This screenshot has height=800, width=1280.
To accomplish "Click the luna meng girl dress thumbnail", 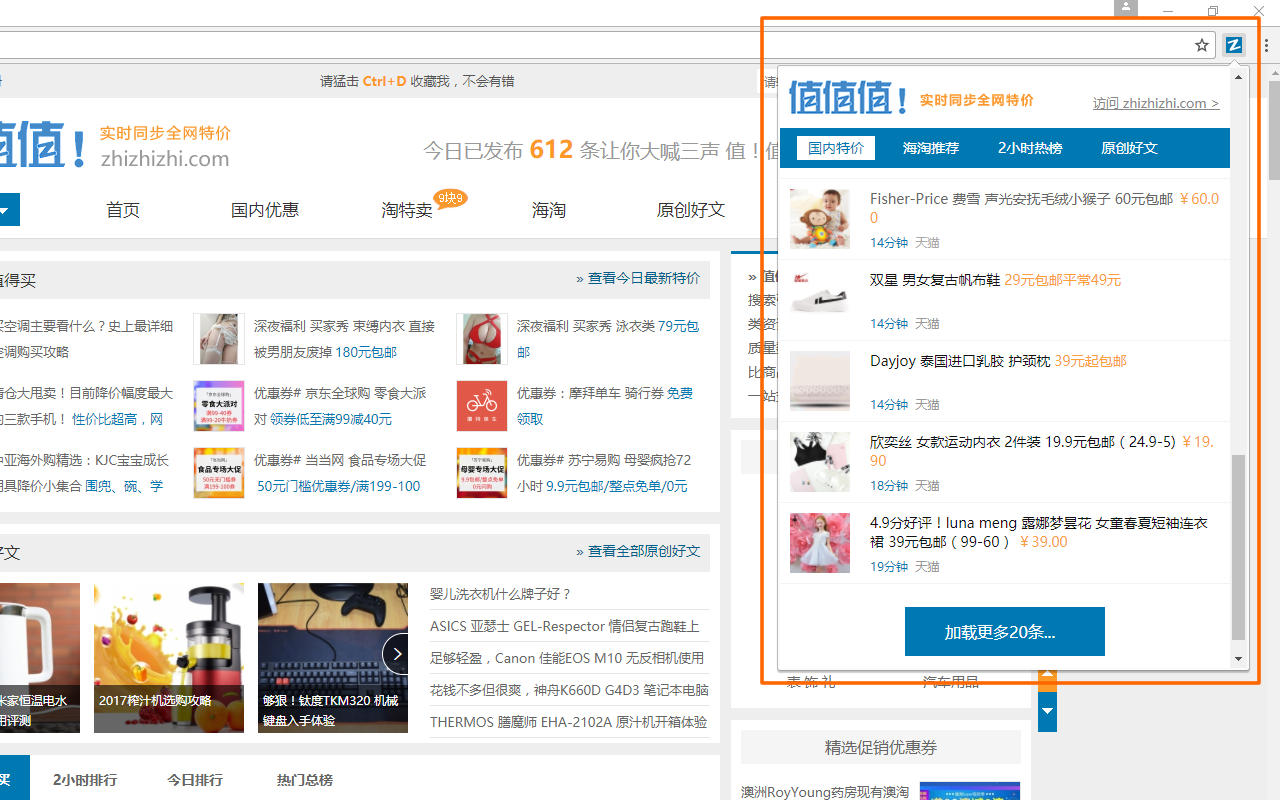I will pos(820,543).
